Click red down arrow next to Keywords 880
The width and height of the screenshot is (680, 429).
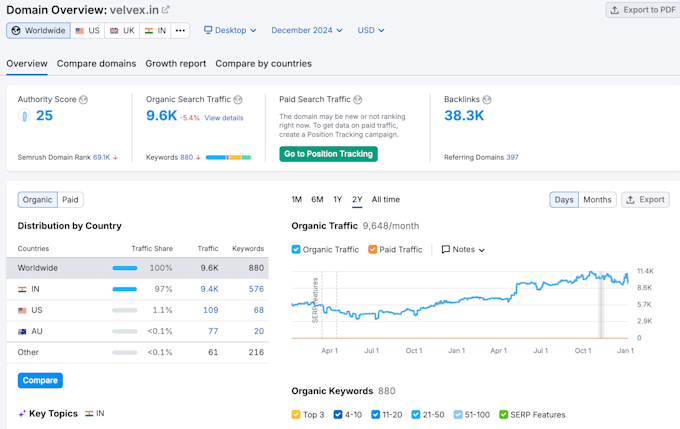[x=198, y=157]
